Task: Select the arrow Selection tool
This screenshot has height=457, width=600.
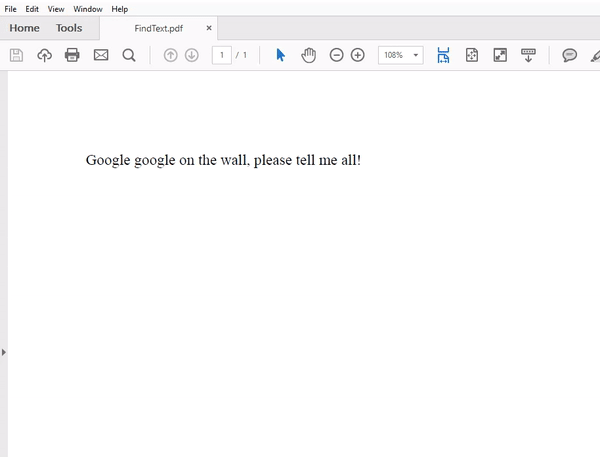Action: pyautogui.click(x=280, y=55)
